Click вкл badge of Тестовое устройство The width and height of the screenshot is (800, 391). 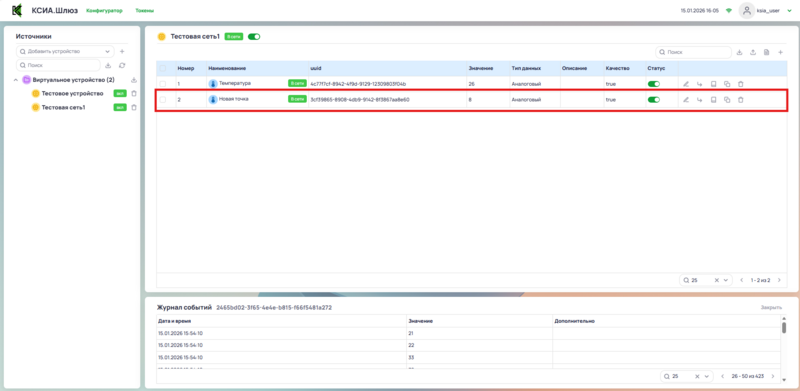coord(120,93)
